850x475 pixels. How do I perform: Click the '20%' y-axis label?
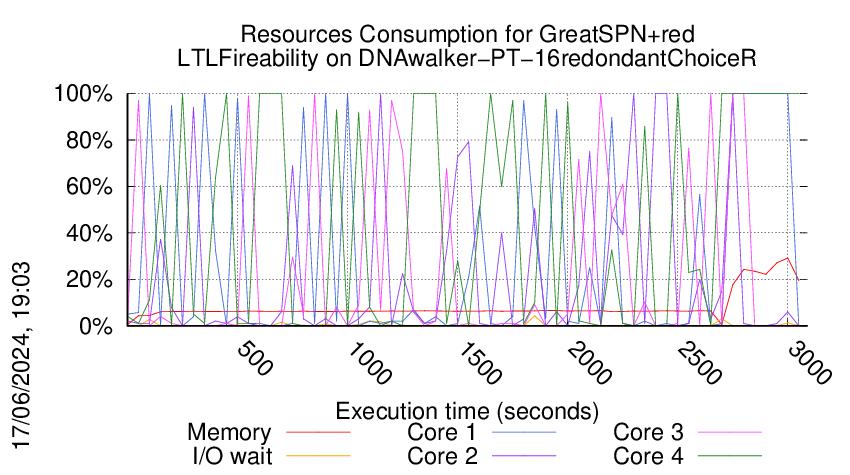click(89, 280)
